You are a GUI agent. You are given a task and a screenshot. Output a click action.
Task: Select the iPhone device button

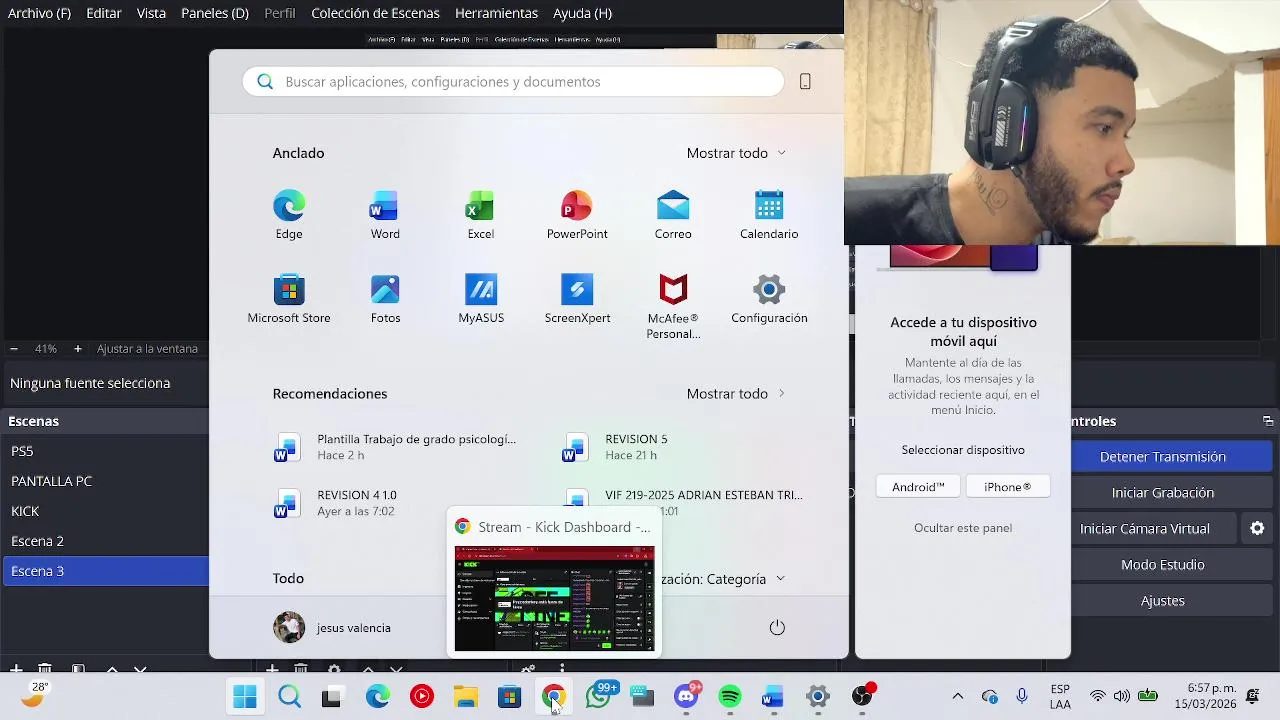point(1007,487)
